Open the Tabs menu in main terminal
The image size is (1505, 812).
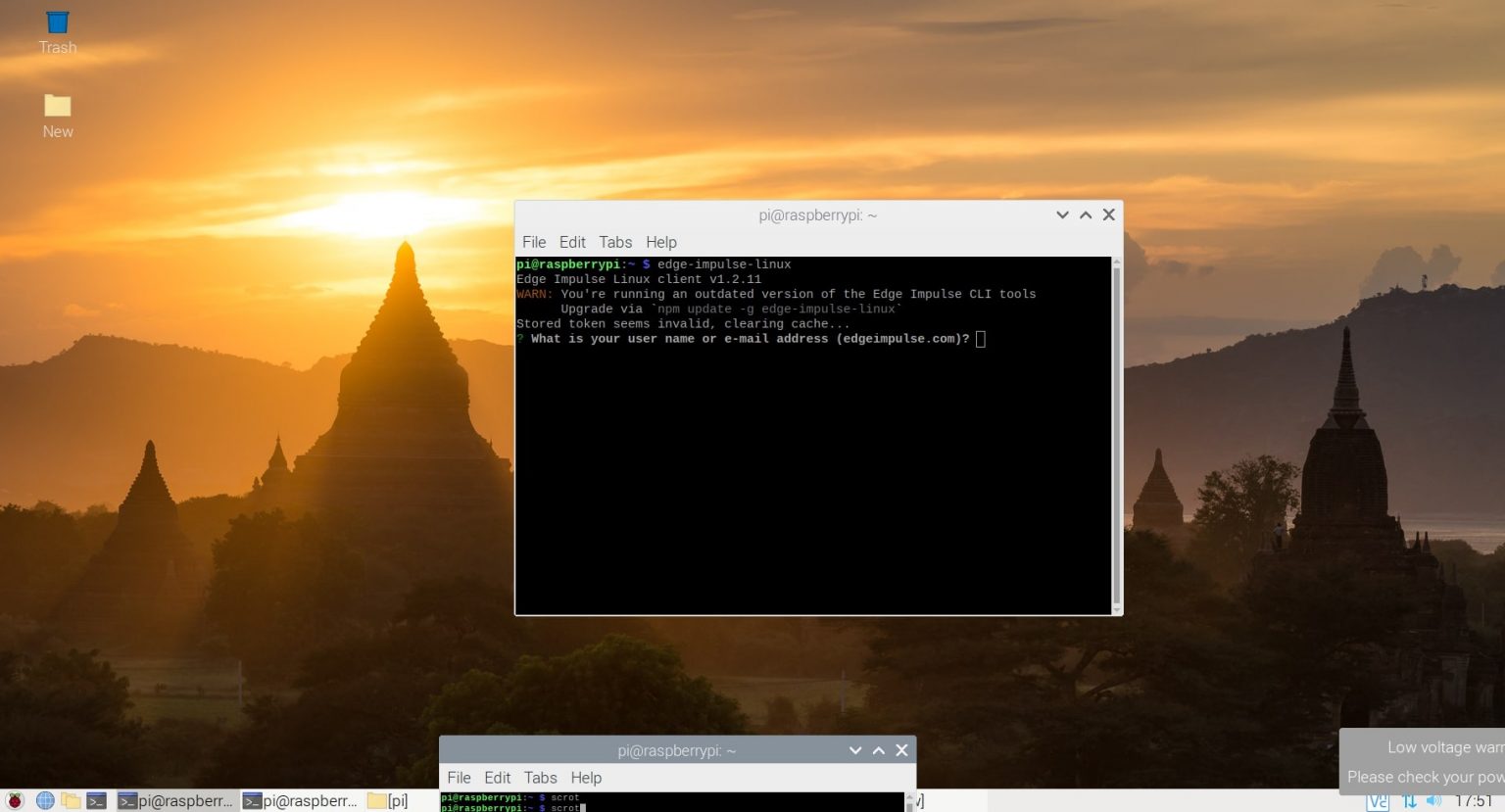pos(615,242)
